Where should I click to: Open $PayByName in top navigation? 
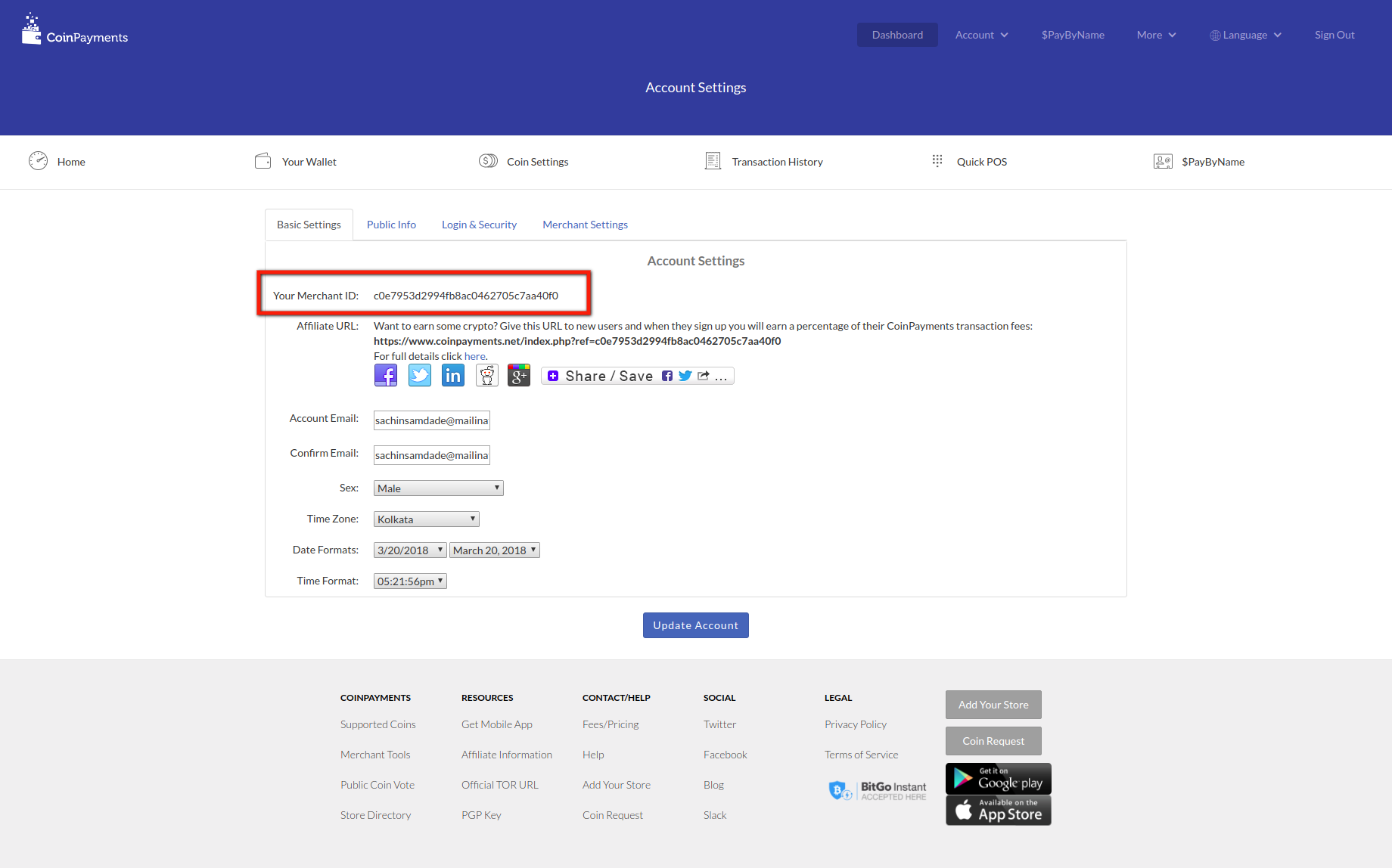[1073, 35]
